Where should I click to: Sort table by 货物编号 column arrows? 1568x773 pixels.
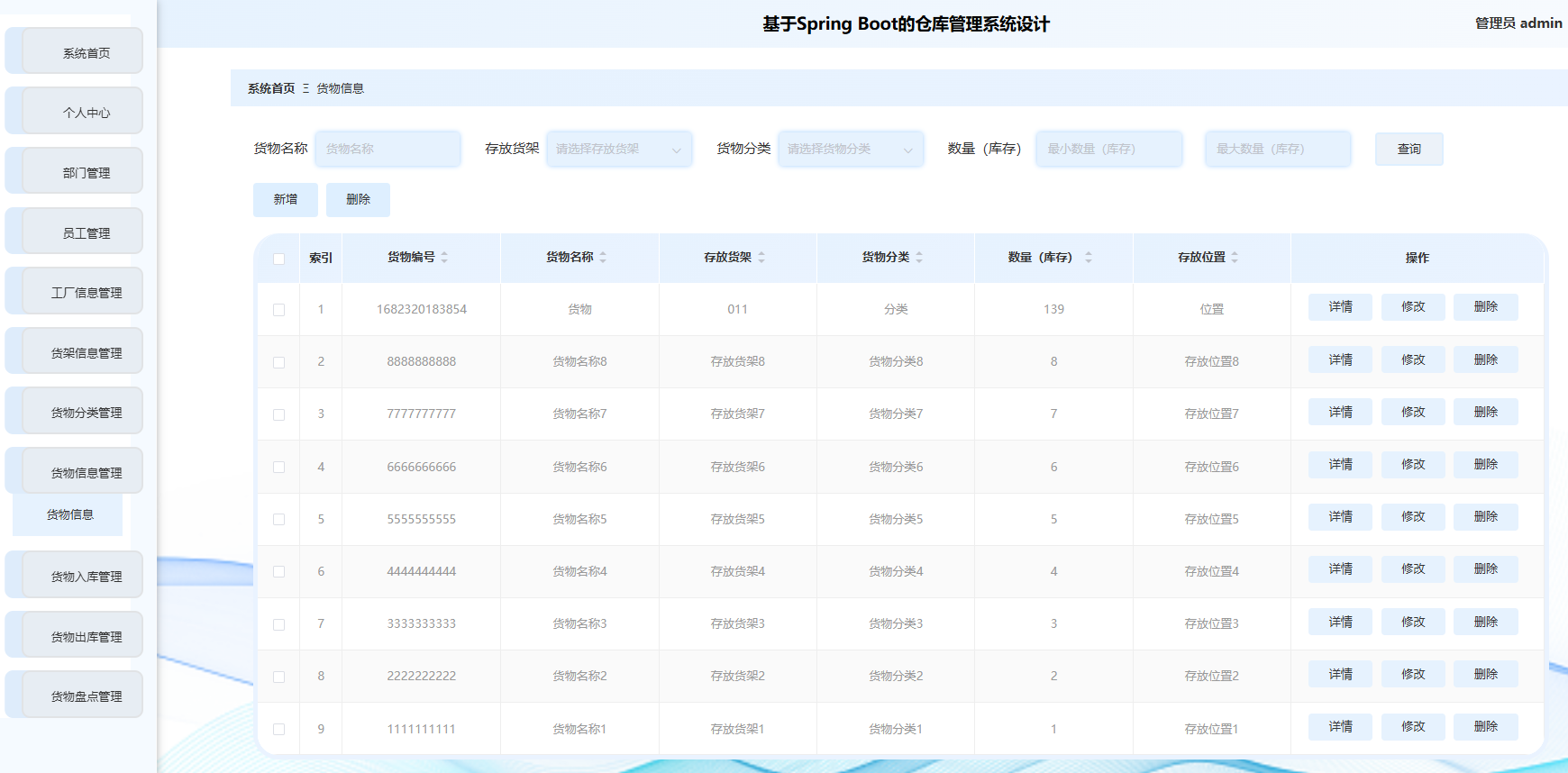click(x=444, y=258)
